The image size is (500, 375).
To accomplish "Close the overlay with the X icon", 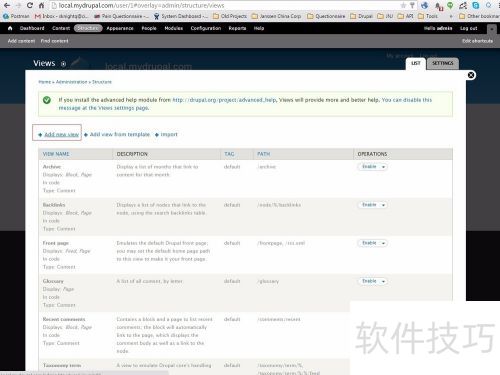I will coord(471,75).
